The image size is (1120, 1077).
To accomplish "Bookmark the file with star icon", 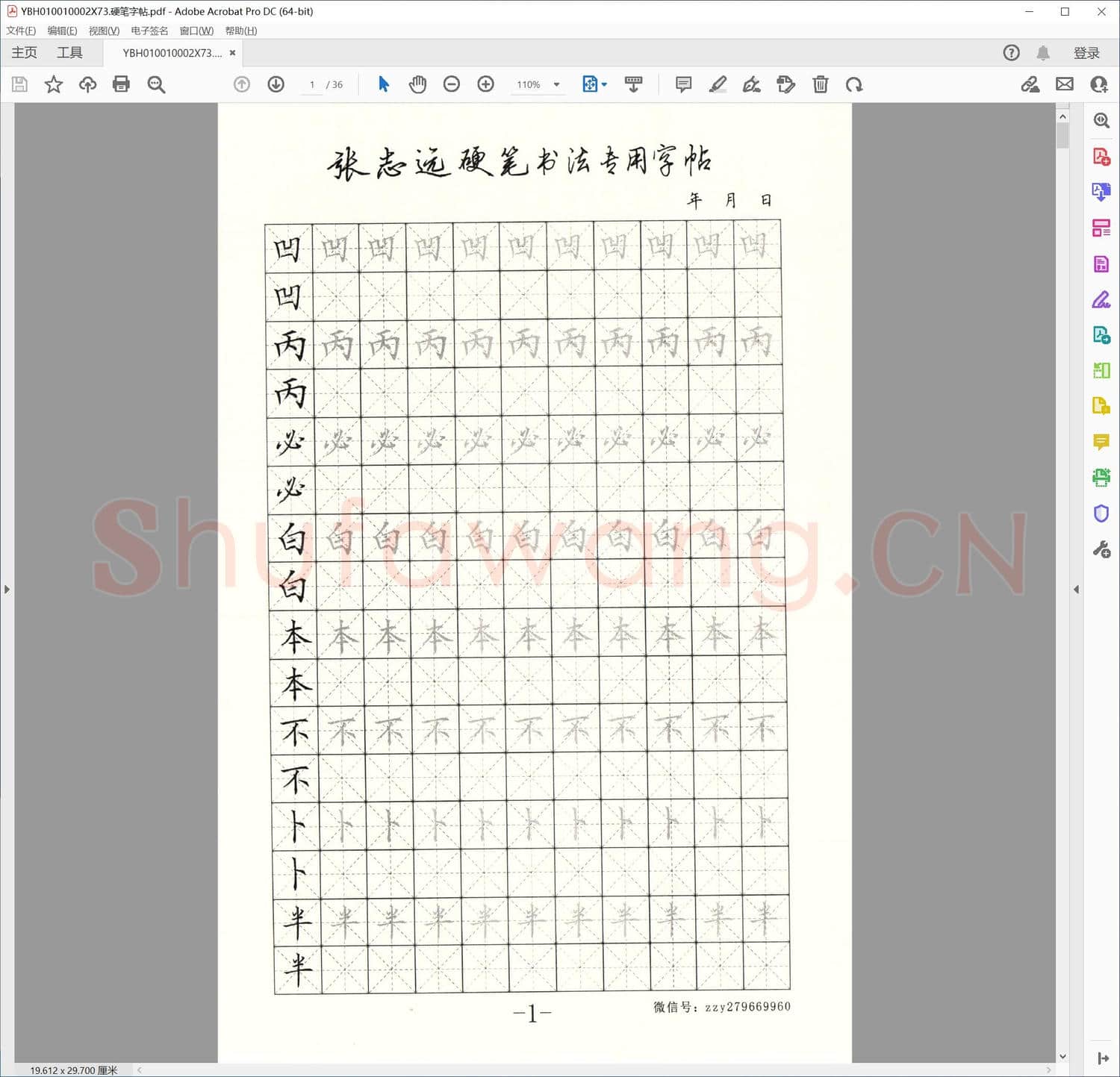I will (54, 84).
